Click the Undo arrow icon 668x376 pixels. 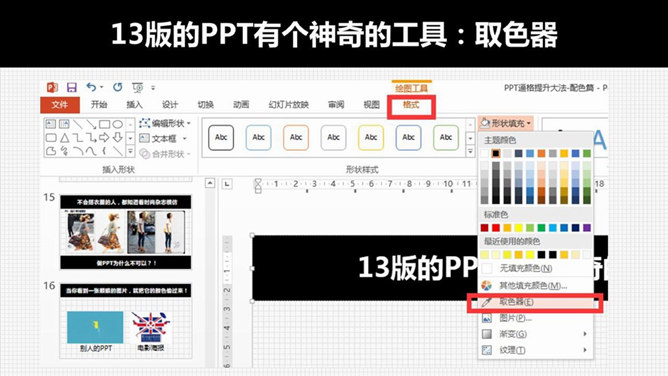click(x=91, y=87)
